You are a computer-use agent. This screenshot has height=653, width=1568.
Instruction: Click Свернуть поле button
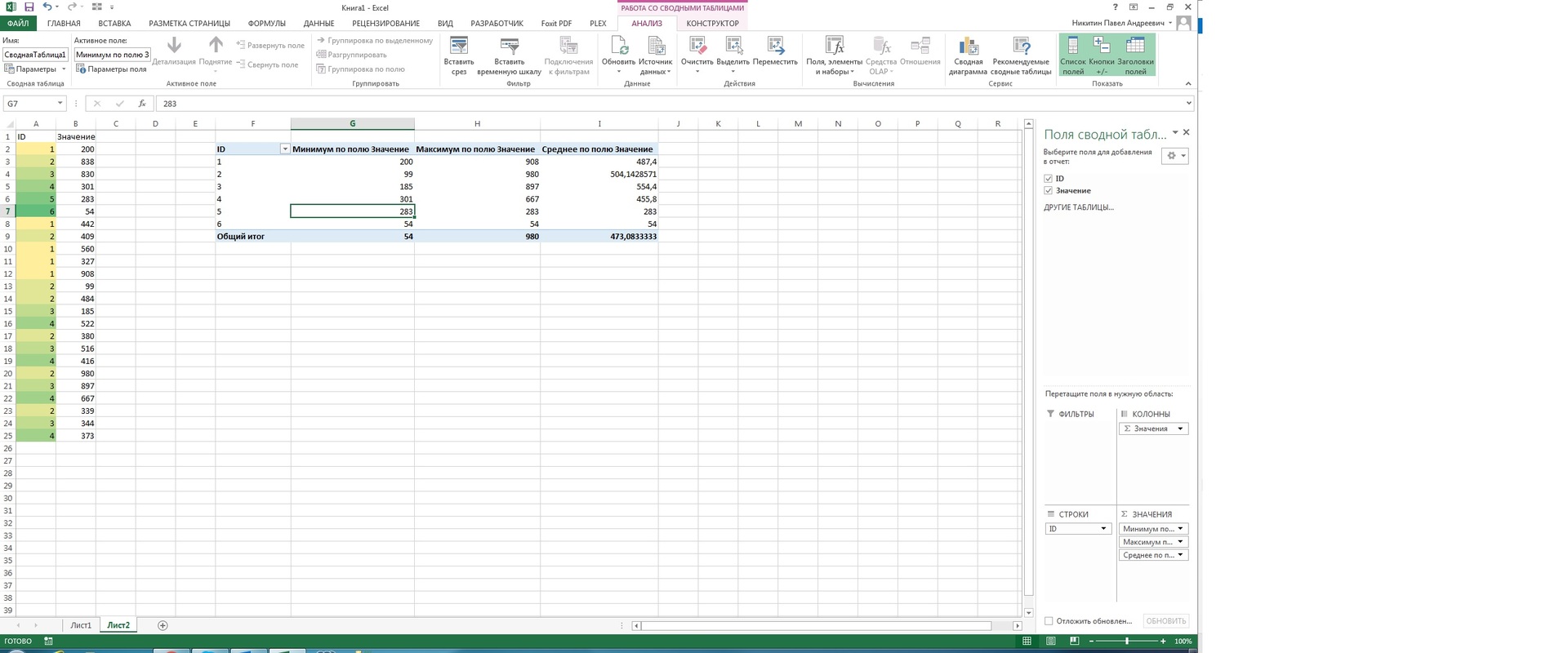coord(267,64)
